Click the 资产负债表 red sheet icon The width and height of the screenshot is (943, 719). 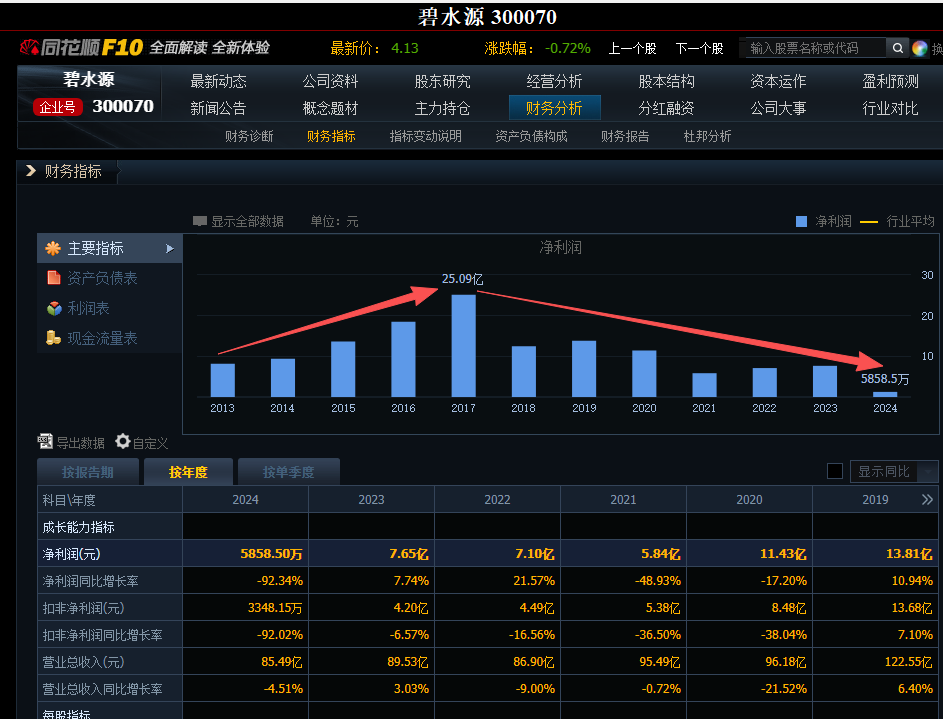click(x=54, y=278)
